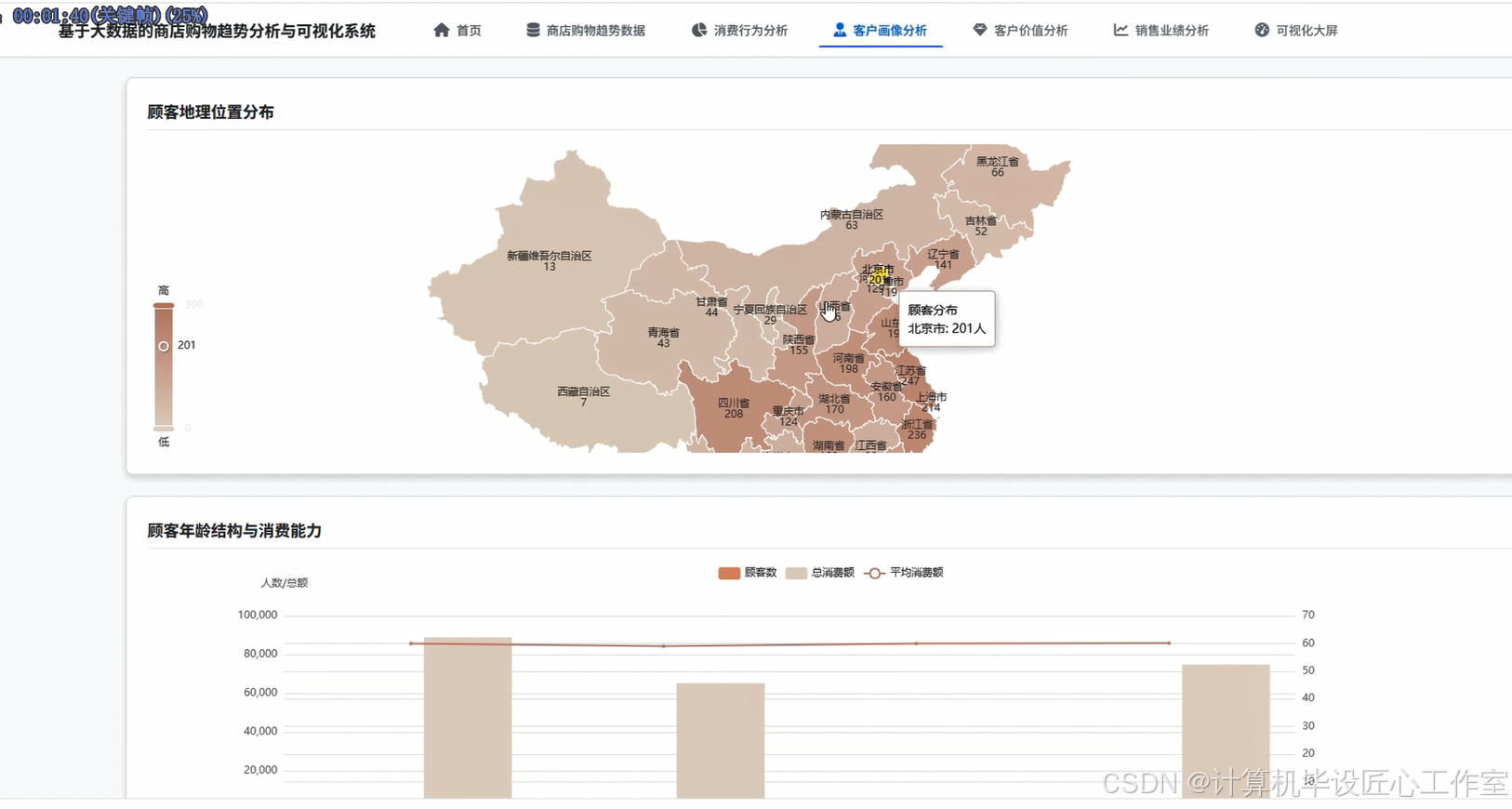Click the 顾客年龄结构与消费能力 heading text
Viewport: 1512px width, 809px height.
tap(234, 530)
